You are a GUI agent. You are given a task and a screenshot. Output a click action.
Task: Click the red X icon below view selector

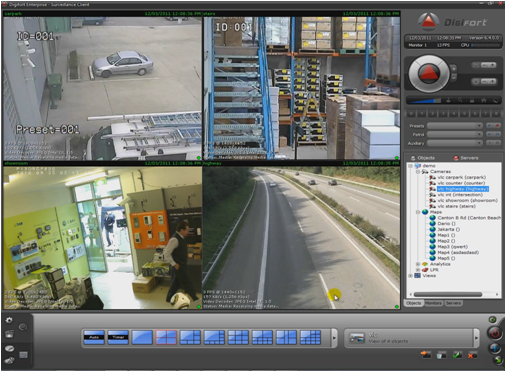click(x=472, y=355)
